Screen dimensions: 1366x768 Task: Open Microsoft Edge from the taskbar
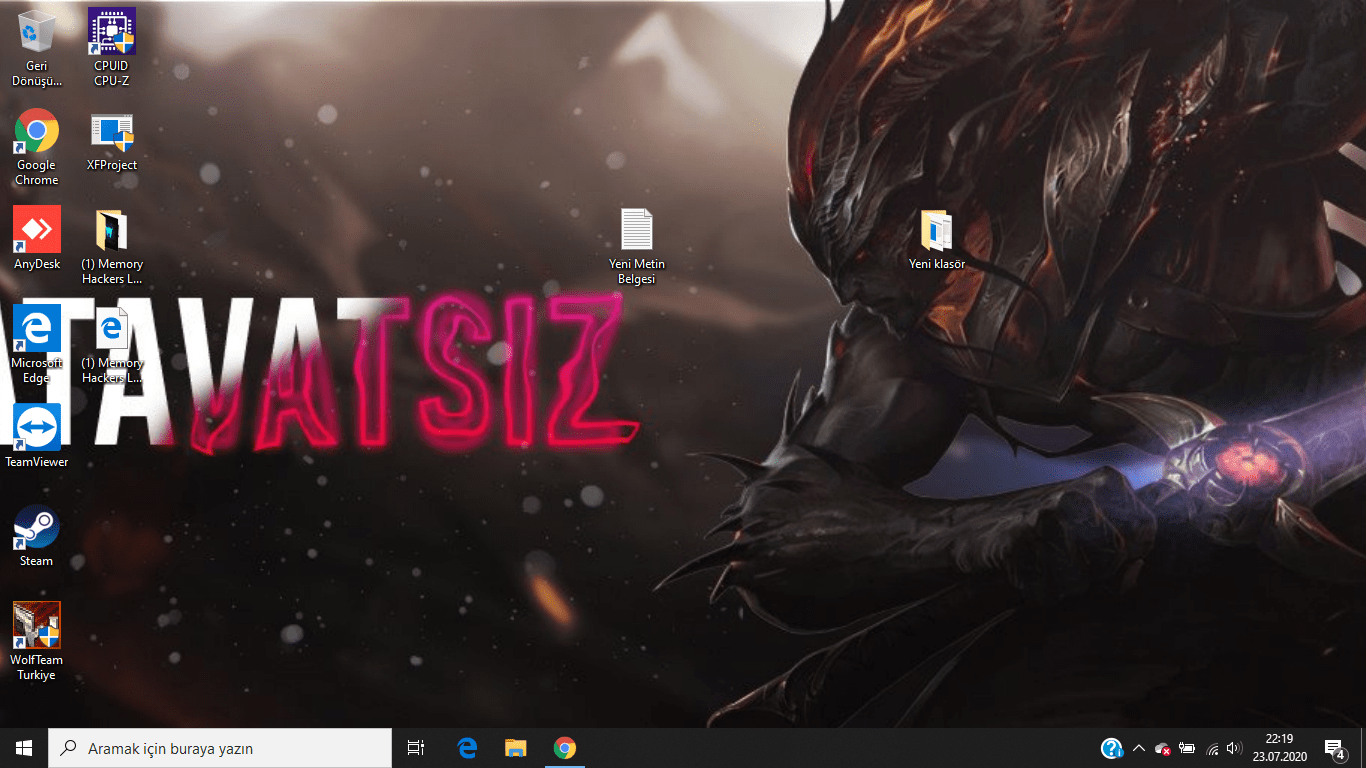(x=467, y=748)
